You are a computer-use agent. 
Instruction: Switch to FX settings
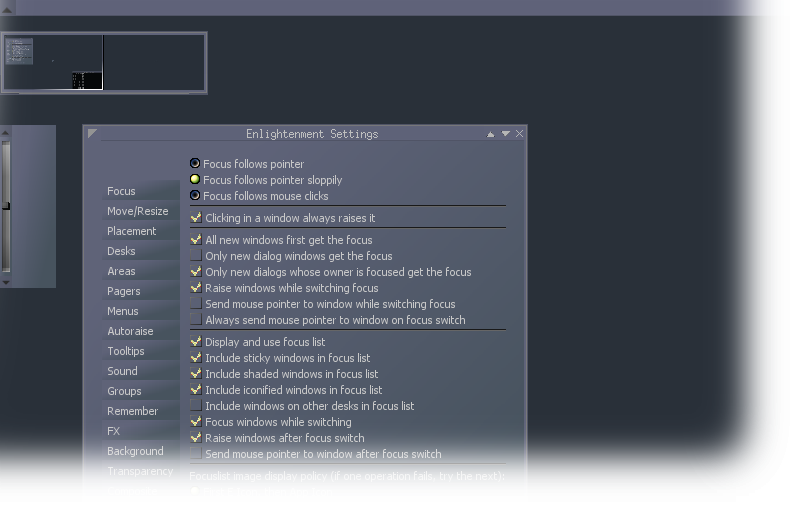pos(141,431)
